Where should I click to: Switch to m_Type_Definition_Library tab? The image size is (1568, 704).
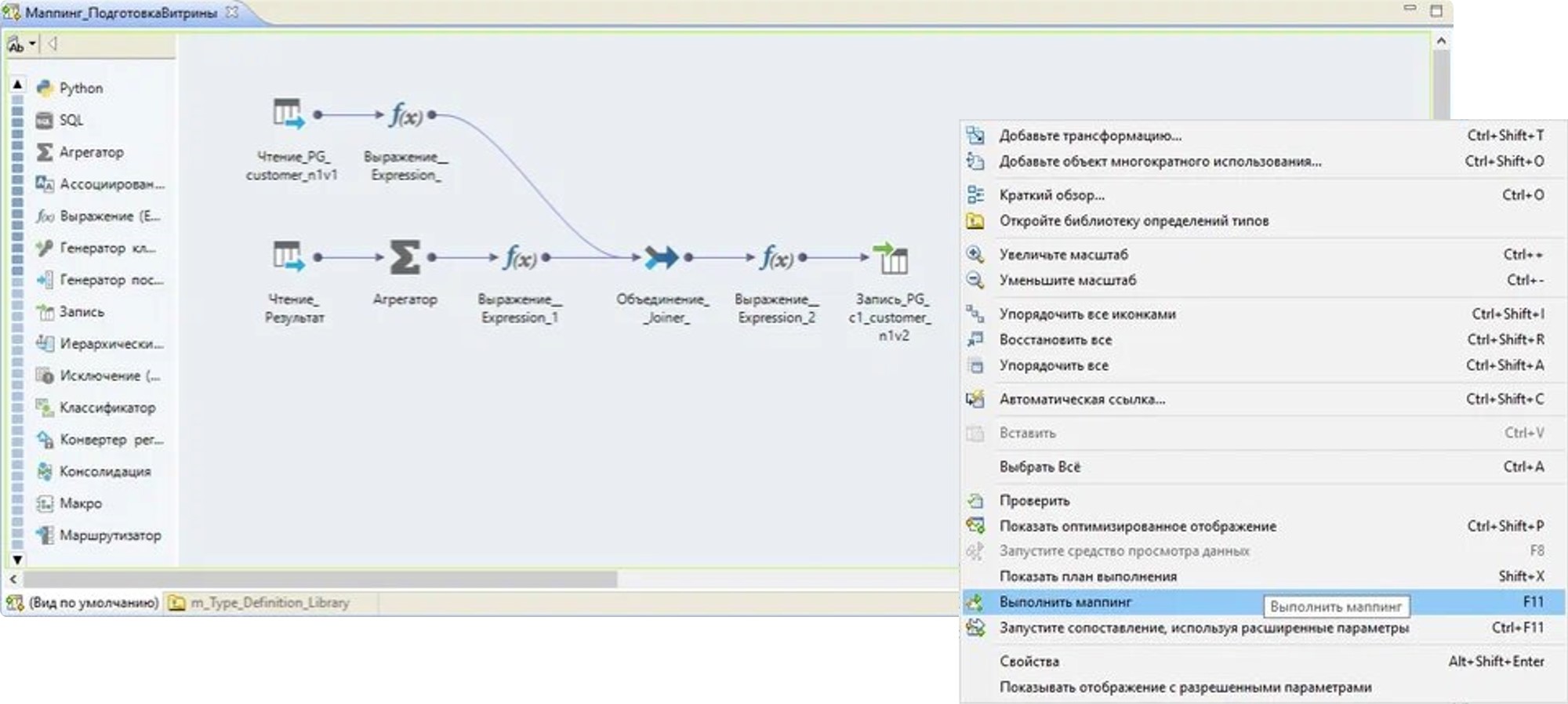click(270, 603)
